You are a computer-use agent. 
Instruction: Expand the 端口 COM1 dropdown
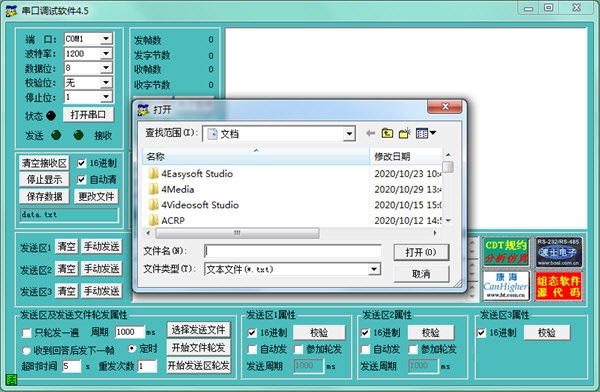[106, 39]
